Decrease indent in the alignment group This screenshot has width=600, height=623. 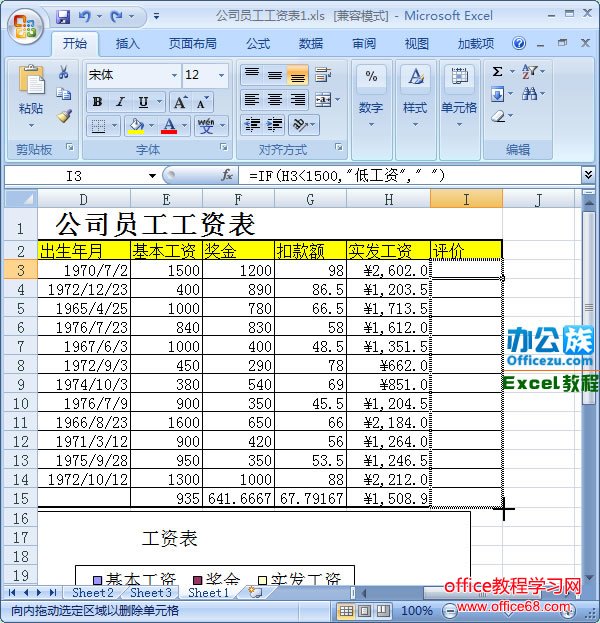tap(252, 125)
